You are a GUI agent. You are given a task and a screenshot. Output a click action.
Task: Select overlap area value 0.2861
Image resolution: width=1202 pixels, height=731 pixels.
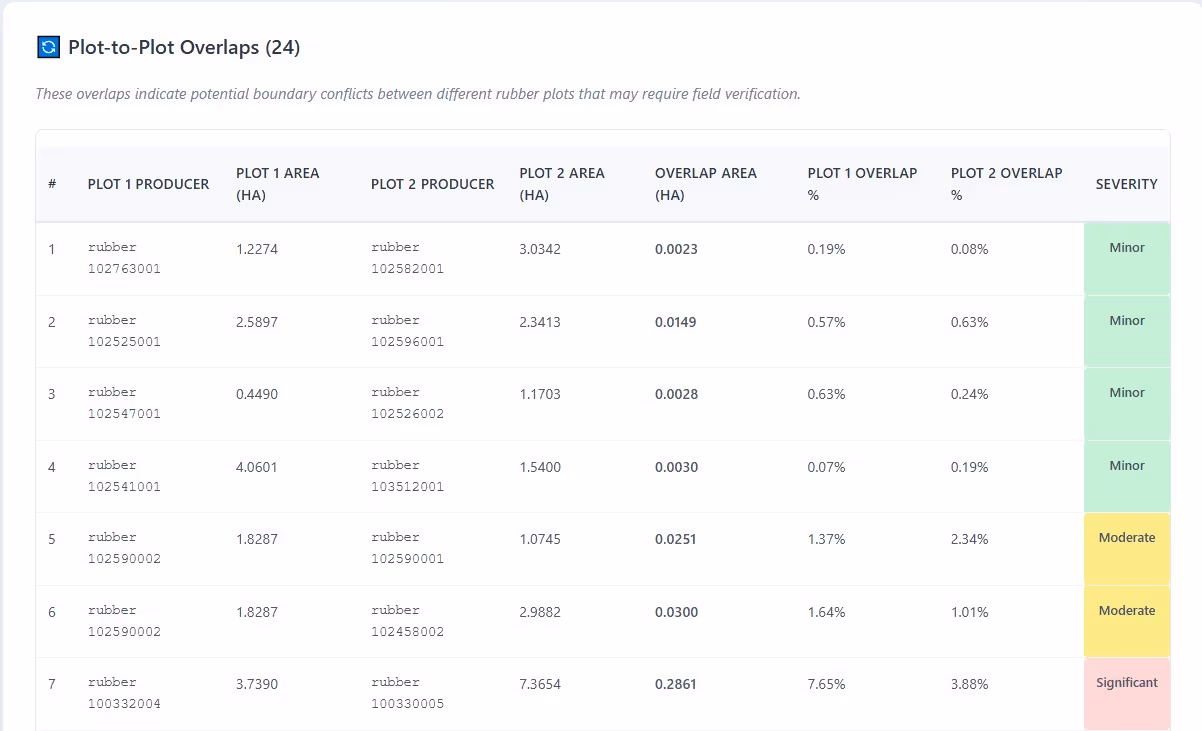676,685
